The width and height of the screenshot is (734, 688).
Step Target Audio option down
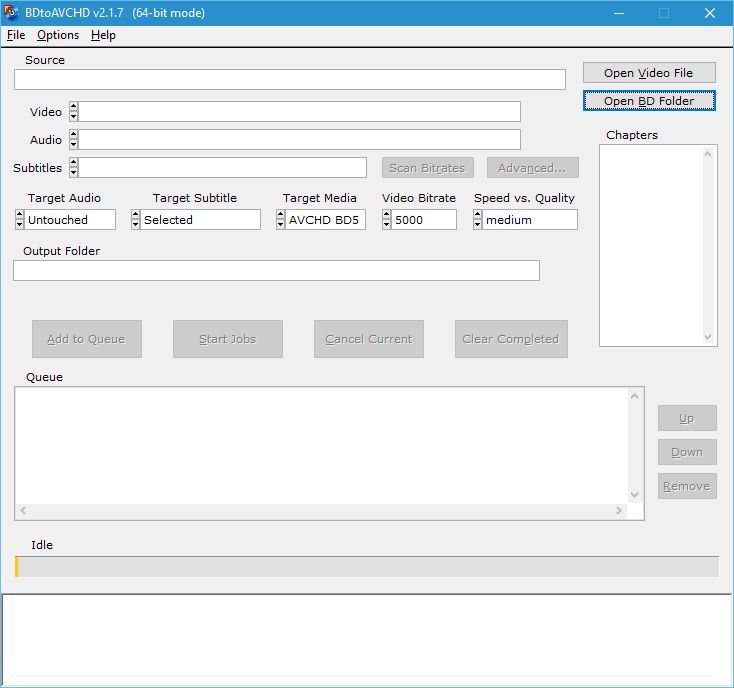point(19,225)
